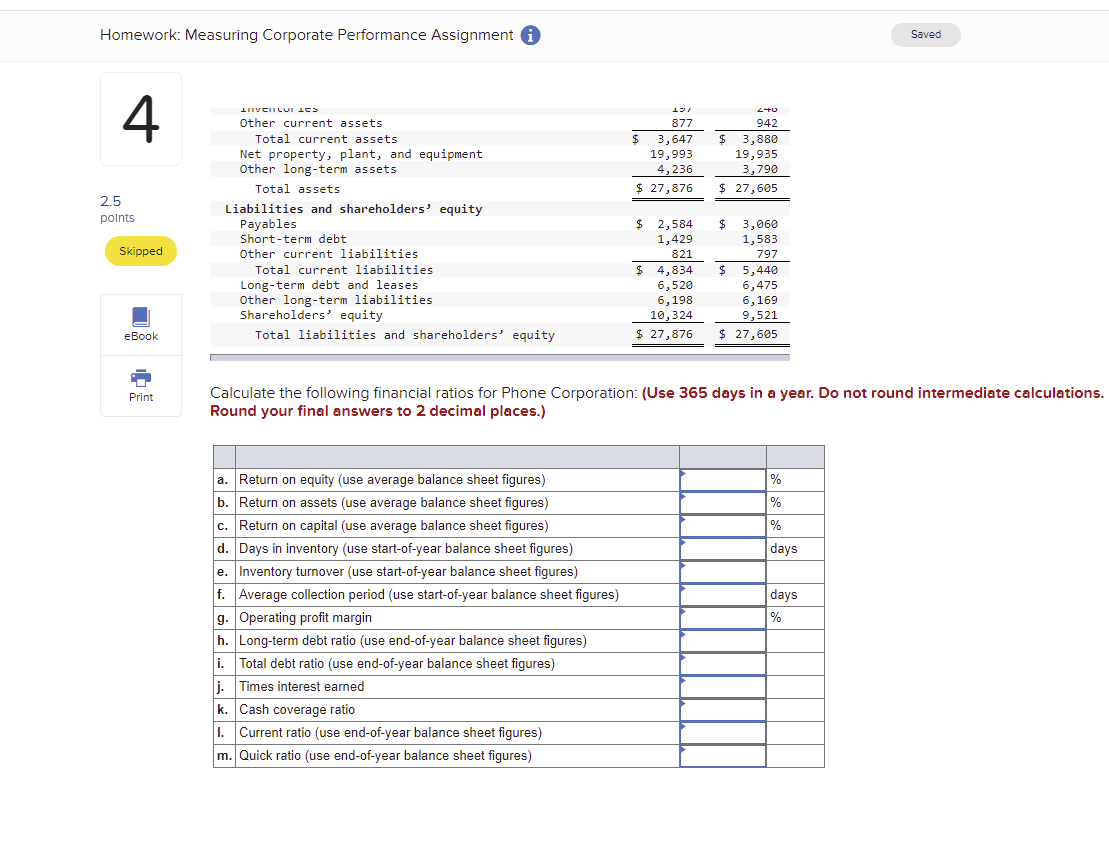Screen dimensions: 1109x853
Task: Click the Return on equity answer field
Action: tap(722, 479)
